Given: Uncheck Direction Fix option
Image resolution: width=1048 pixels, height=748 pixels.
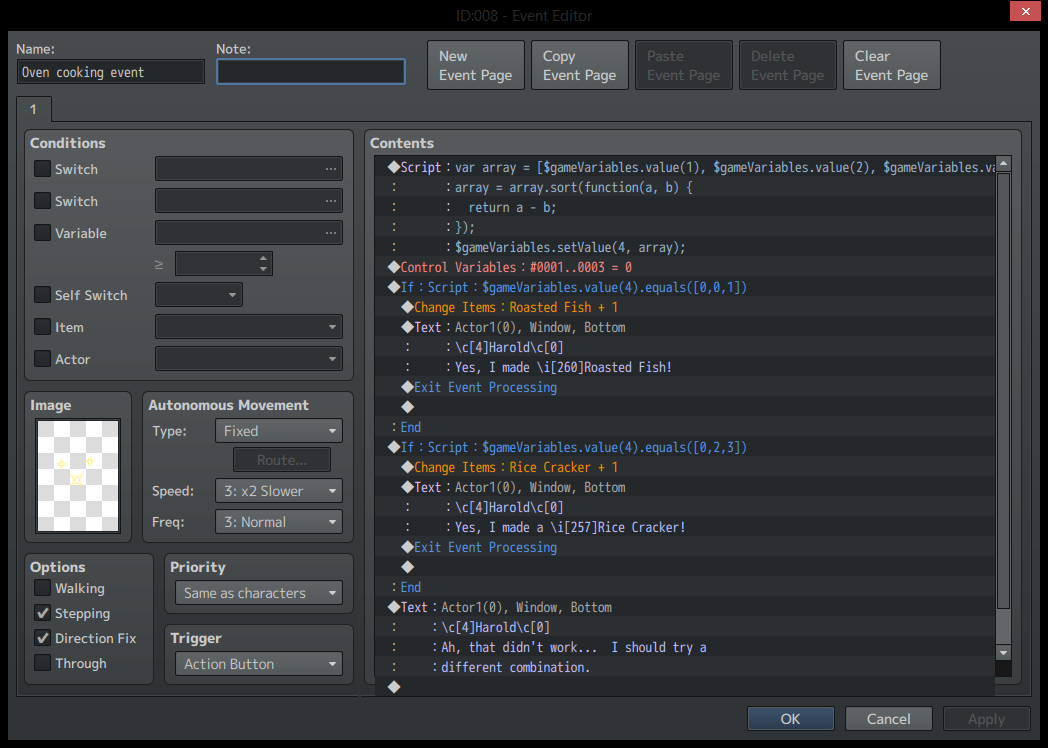Looking at the screenshot, I should pyautogui.click(x=42, y=638).
